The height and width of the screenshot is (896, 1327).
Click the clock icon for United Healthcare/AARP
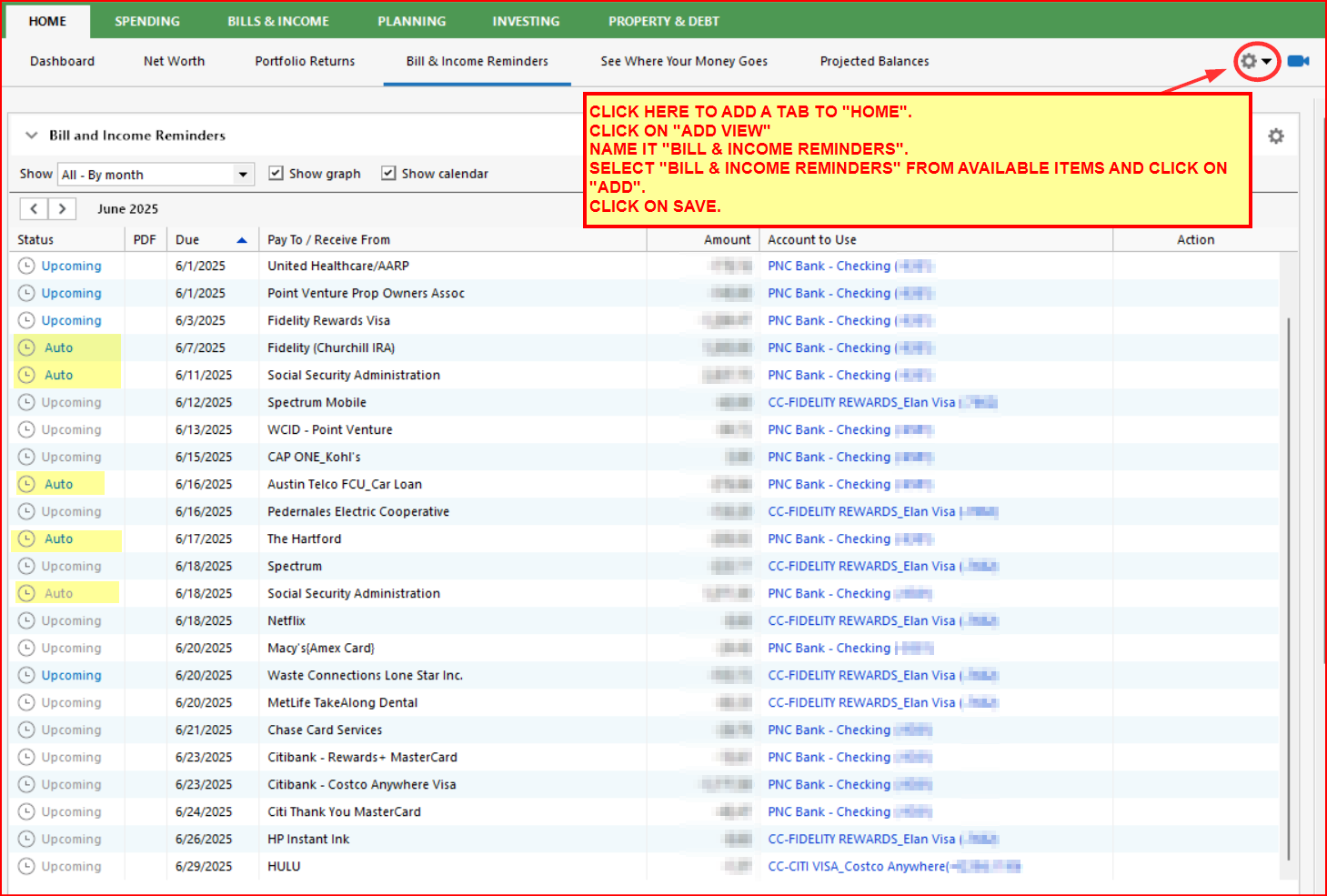point(26,266)
